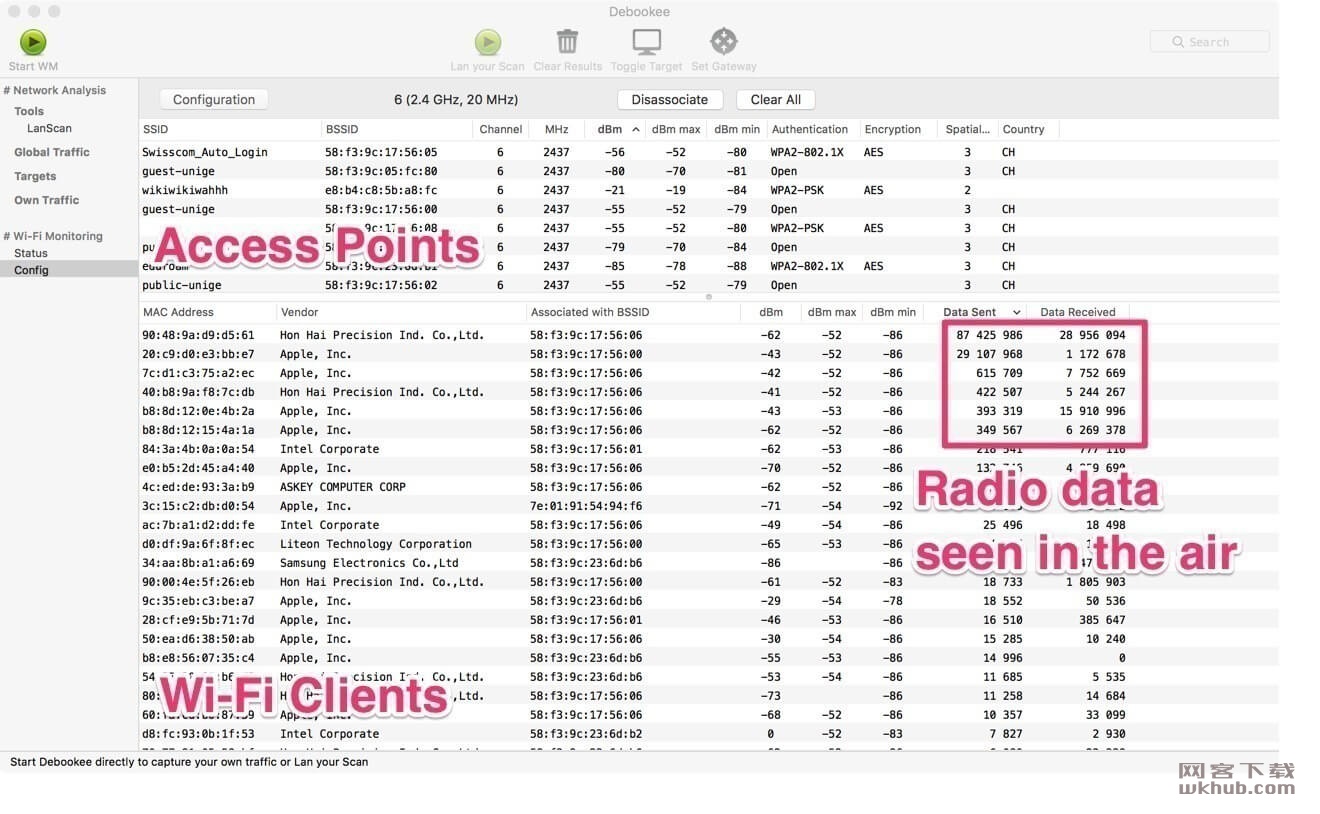Sort by Associated with BSSID column
This screenshot has height=814, width=1320.
coord(634,312)
